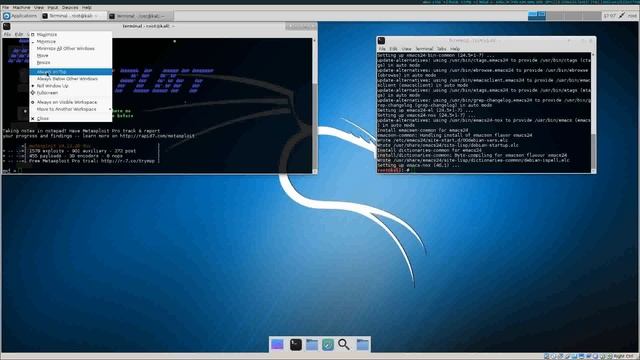Image resolution: width=640 pixels, height=360 pixels.
Task: Open VirtualBox Devices menu
Action: [x=70, y=7]
